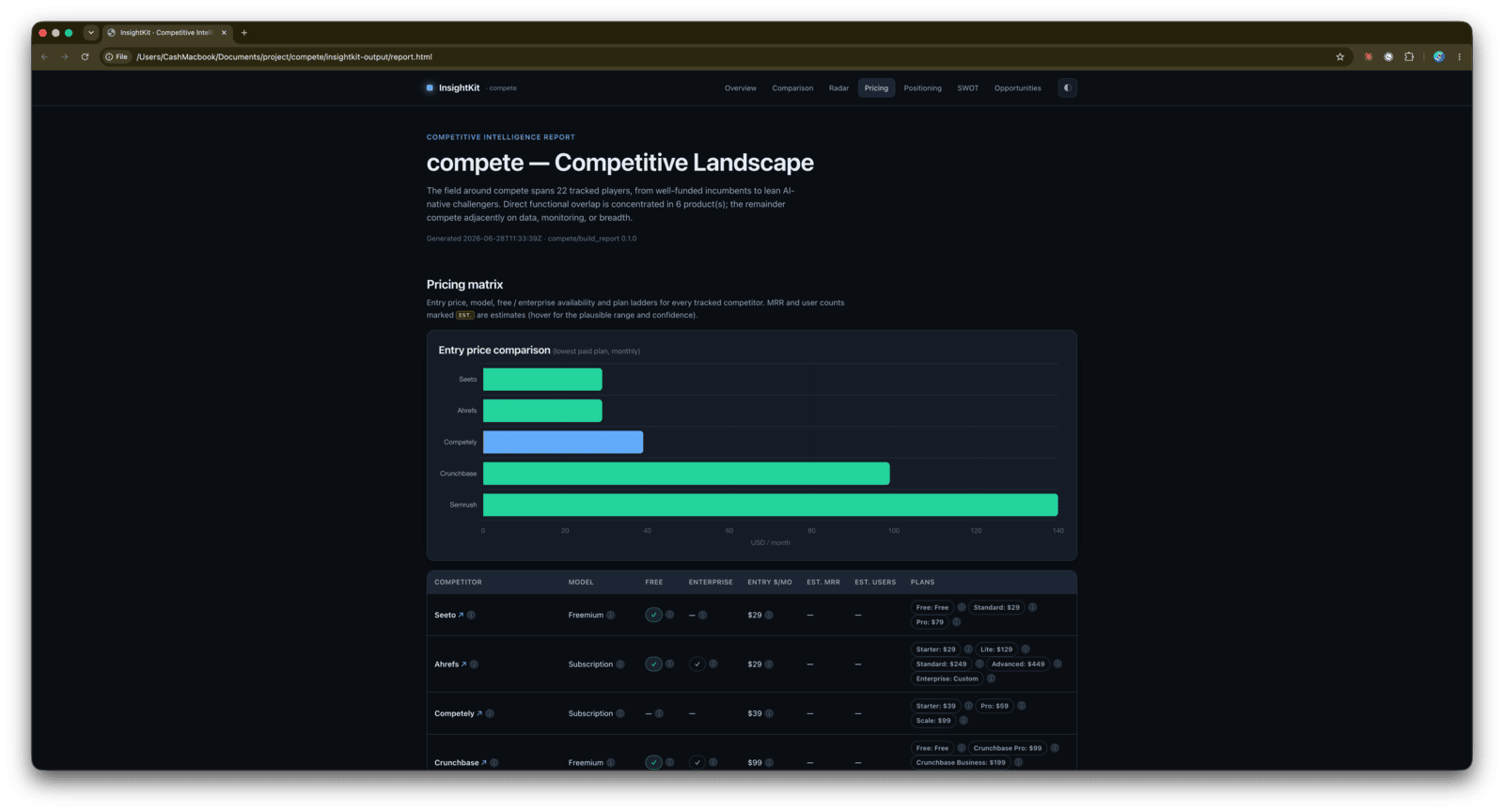The image size is (1504, 812).
Task: Click info icon next to Competely's Subscription model
Action: pos(619,713)
